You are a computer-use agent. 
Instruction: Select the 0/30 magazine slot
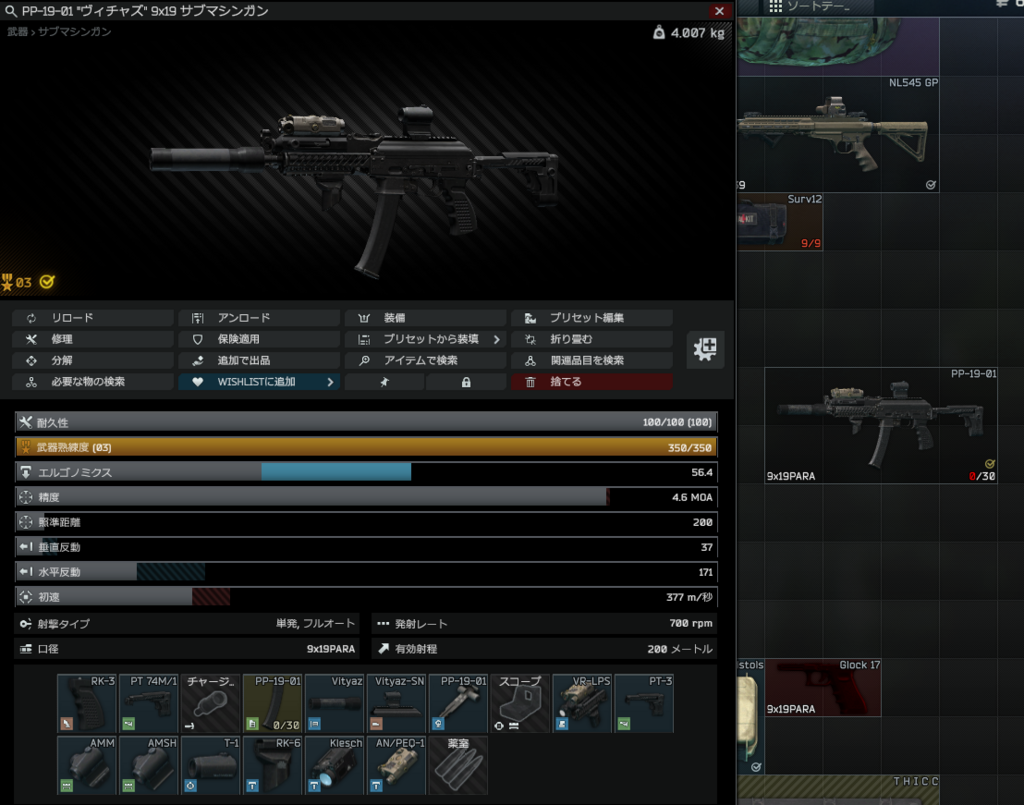coord(273,703)
